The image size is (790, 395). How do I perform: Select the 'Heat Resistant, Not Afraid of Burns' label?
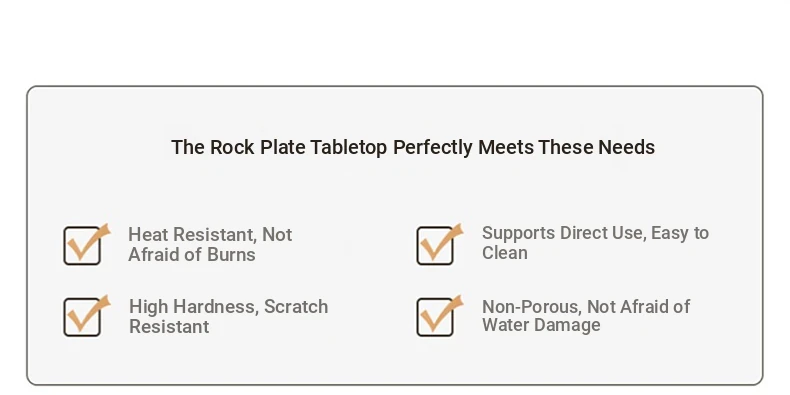pos(210,245)
